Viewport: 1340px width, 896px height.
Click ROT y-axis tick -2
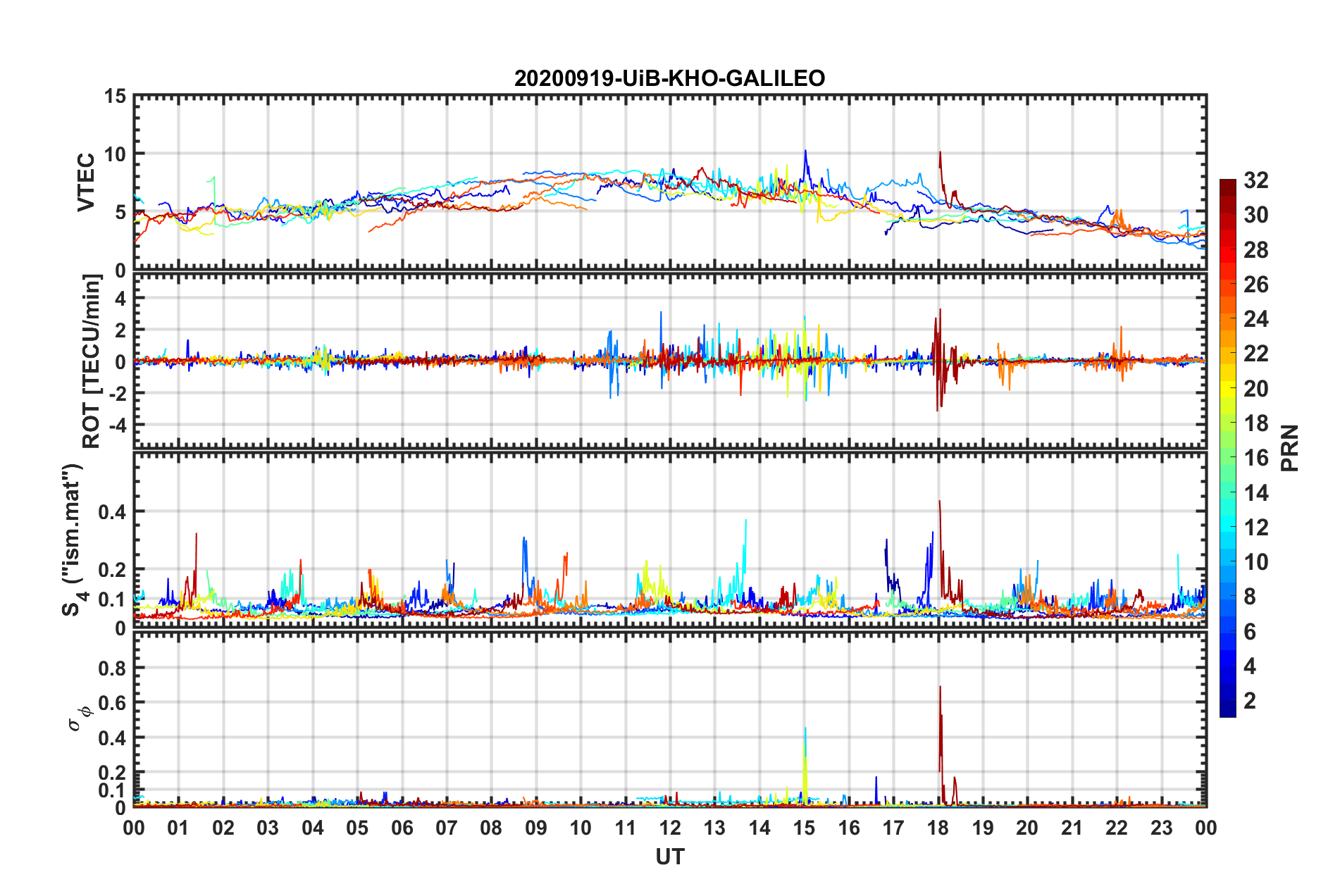[x=119, y=394]
